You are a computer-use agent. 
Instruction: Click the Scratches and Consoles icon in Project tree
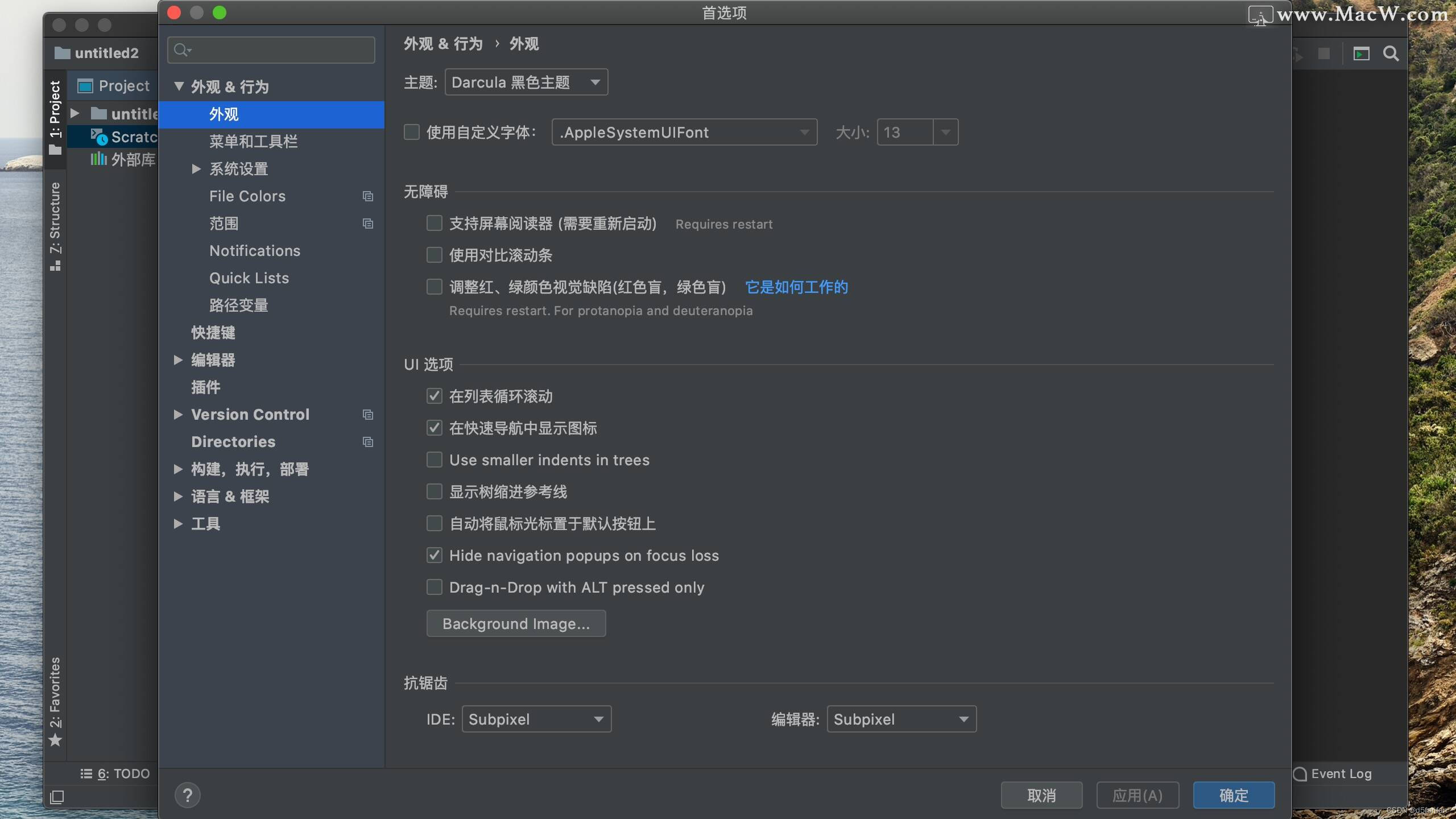[100, 136]
